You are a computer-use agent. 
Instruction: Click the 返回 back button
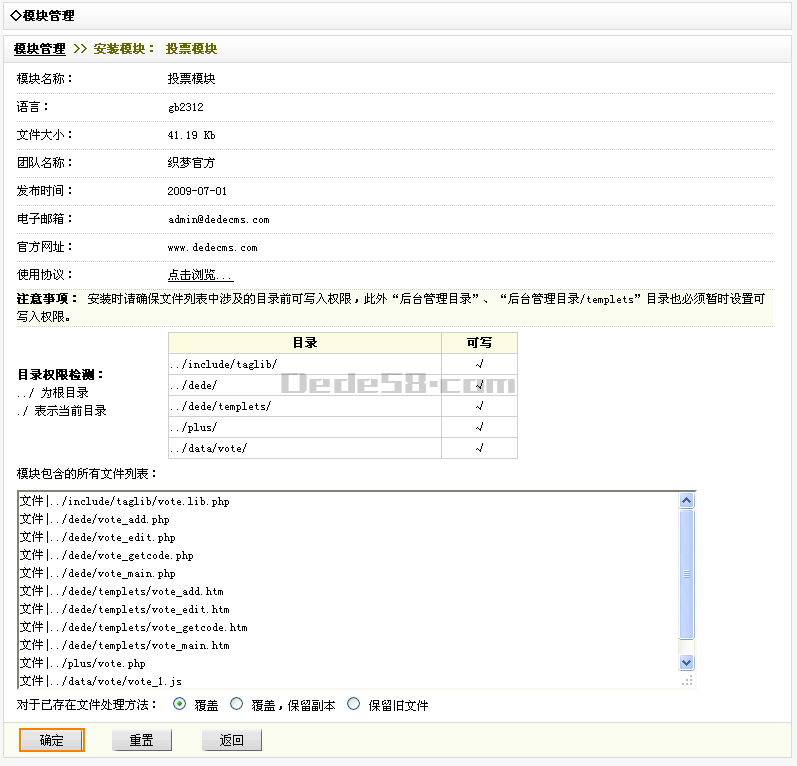tap(232, 740)
